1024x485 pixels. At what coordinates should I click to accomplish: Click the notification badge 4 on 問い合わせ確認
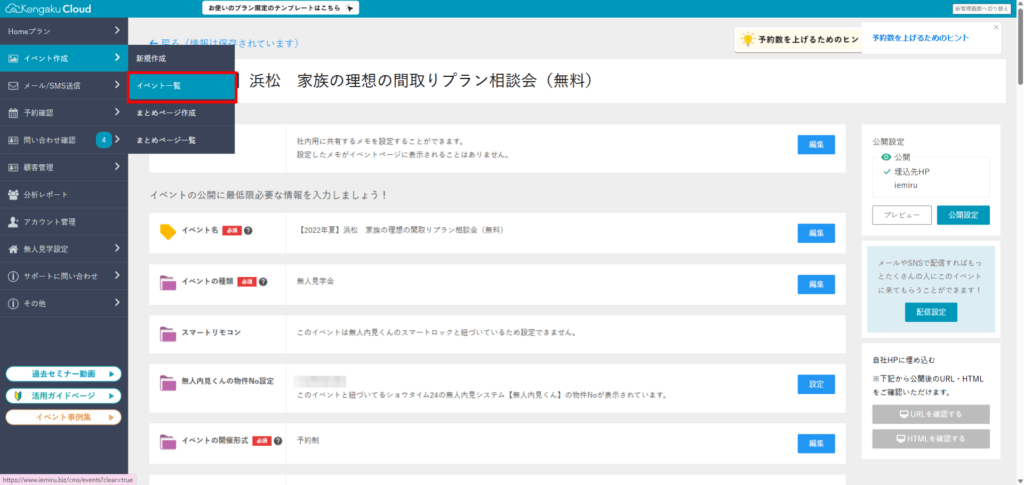pos(104,140)
